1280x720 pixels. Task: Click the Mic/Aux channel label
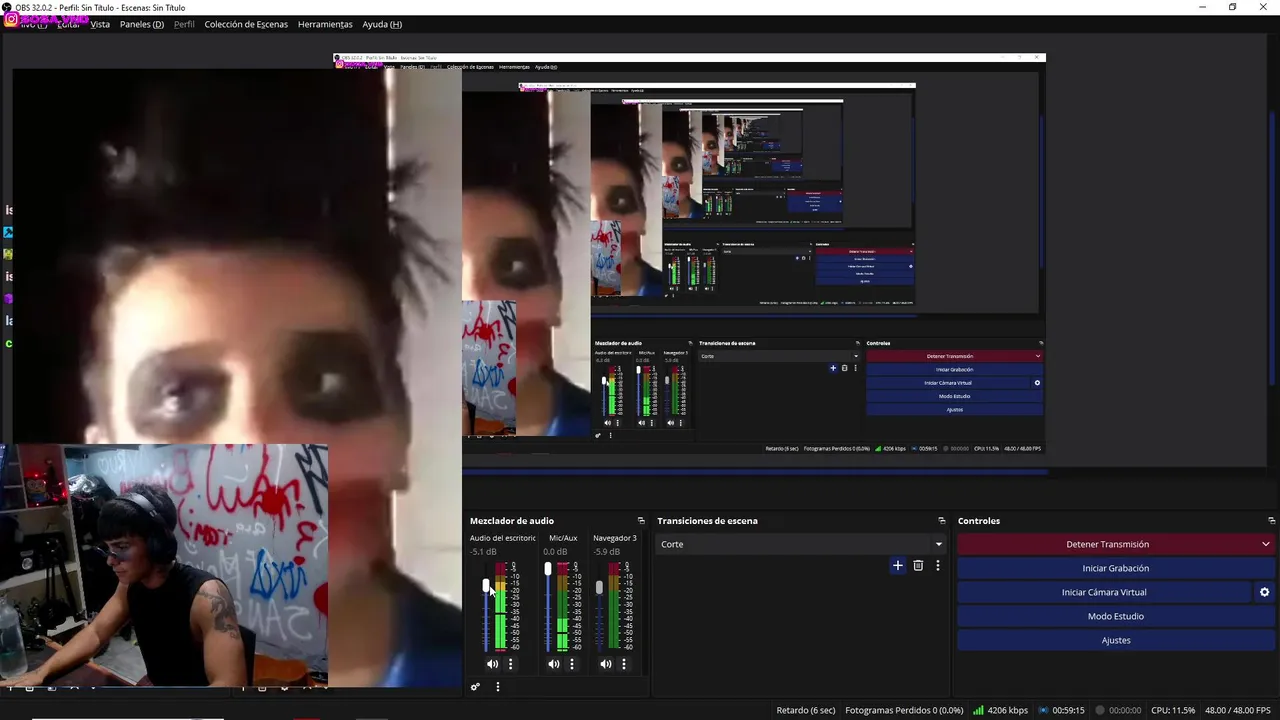coord(563,538)
